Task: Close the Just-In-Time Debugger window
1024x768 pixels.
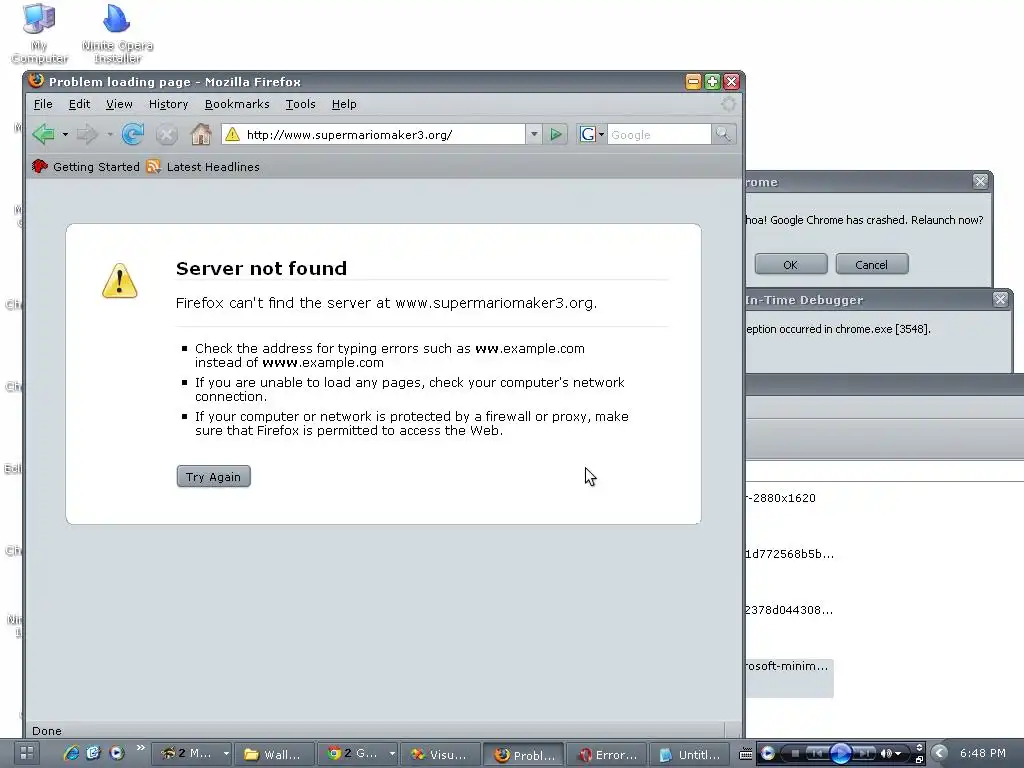Action: (x=1000, y=299)
